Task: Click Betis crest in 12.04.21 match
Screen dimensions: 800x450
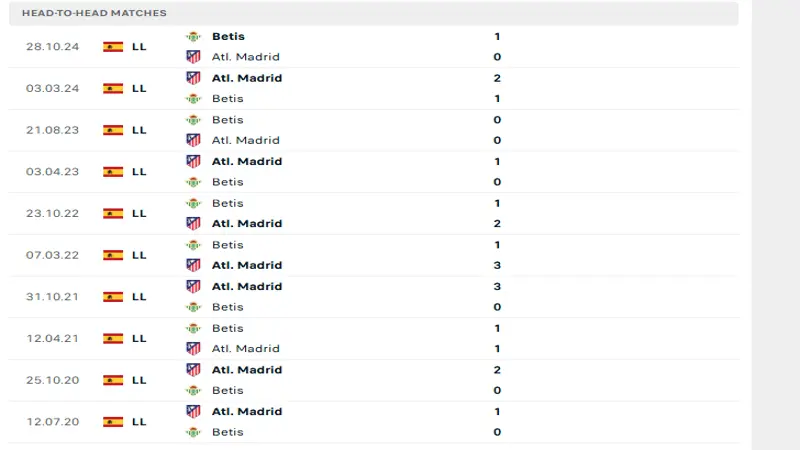Action: 193,328
